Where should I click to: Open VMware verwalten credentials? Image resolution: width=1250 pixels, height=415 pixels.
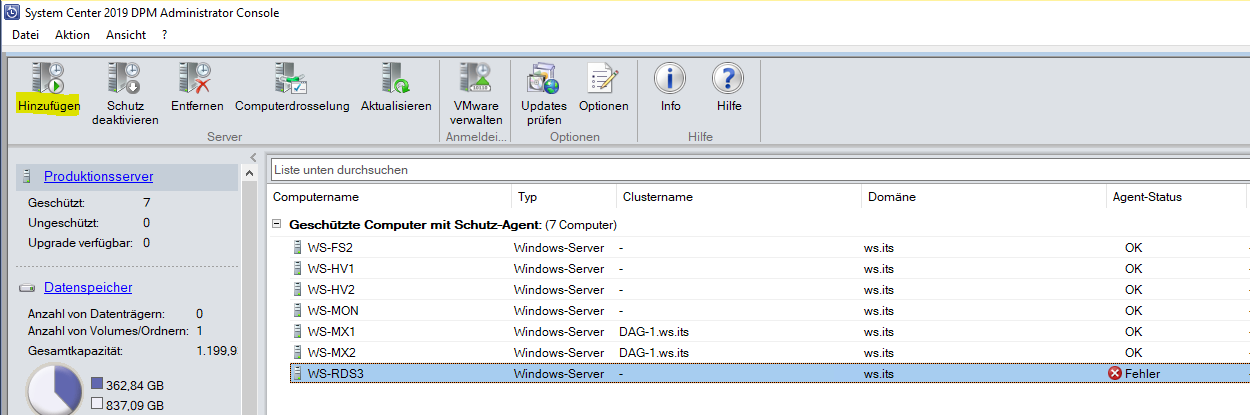(475, 78)
